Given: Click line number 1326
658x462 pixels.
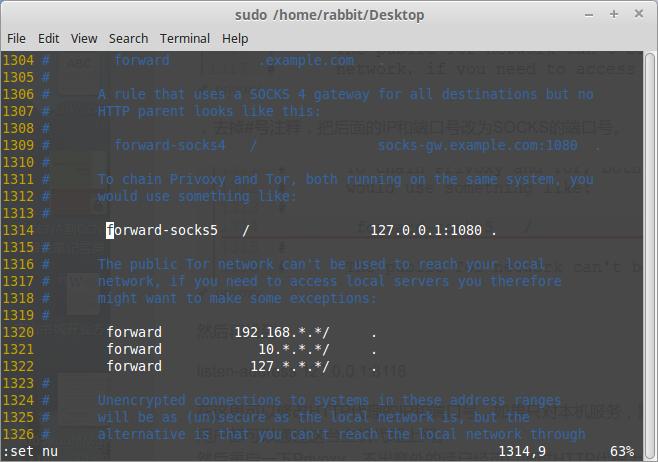Looking at the screenshot, I should click(x=18, y=434).
